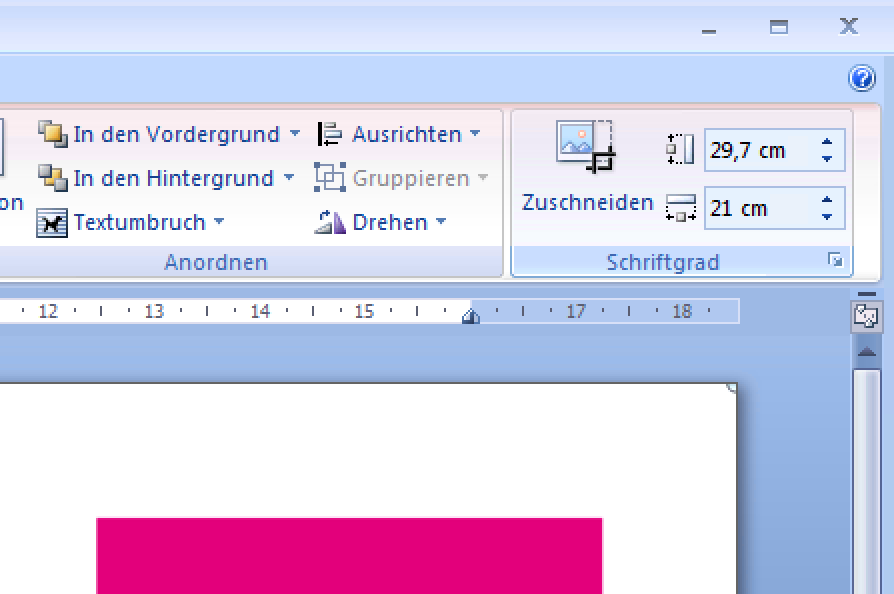Screen dimensions: 894x594
Task: Select the magenta rectangle on the page
Action: (349, 555)
